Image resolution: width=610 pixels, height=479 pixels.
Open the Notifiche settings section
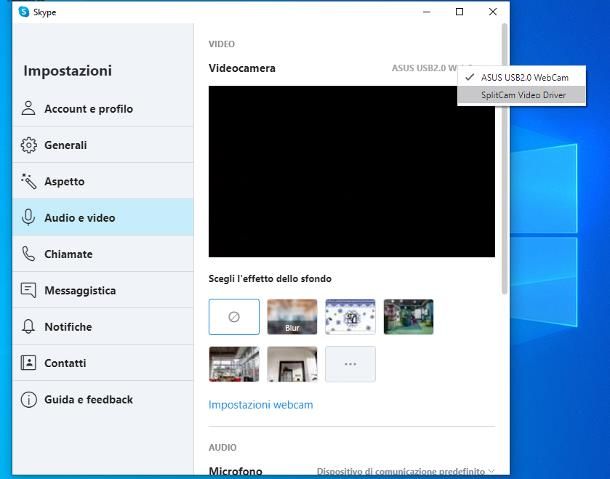(103, 326)
